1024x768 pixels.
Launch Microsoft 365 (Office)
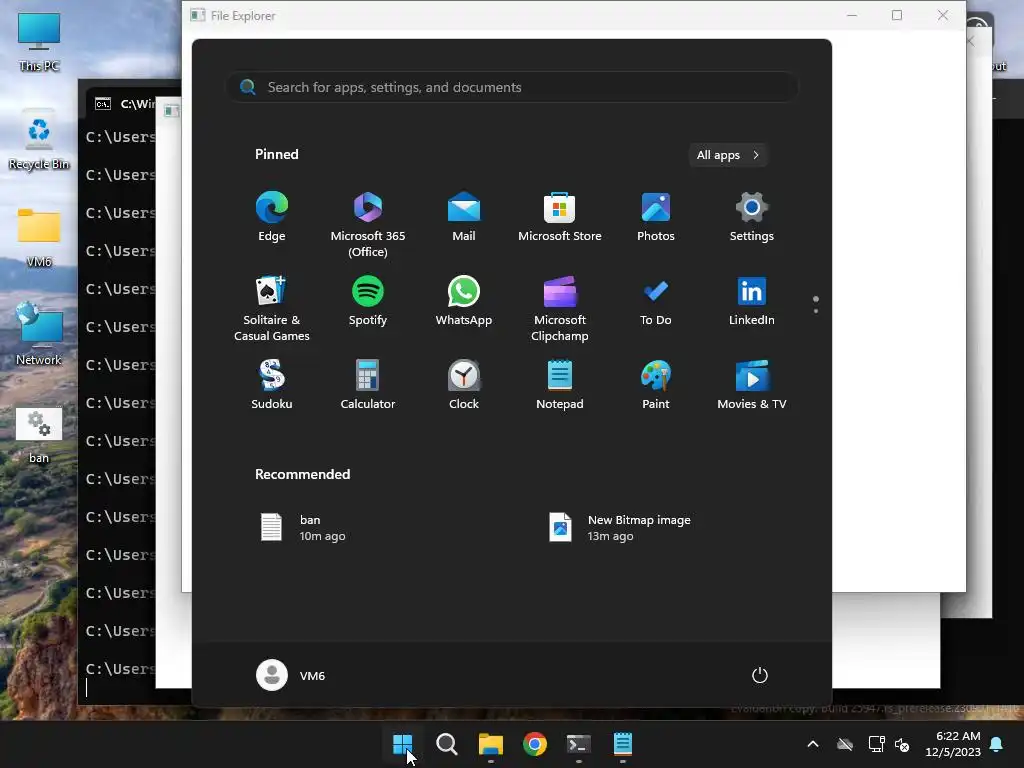[368, 225]
